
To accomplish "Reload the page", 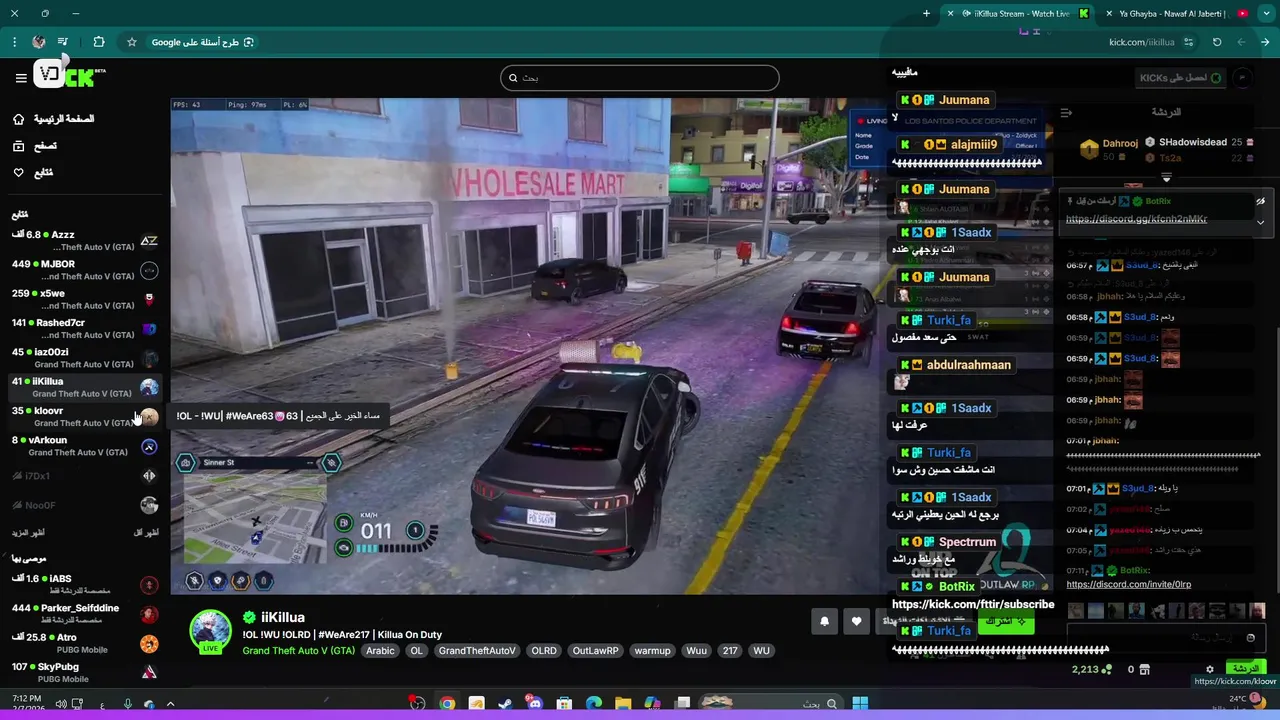I will 1217,42.
